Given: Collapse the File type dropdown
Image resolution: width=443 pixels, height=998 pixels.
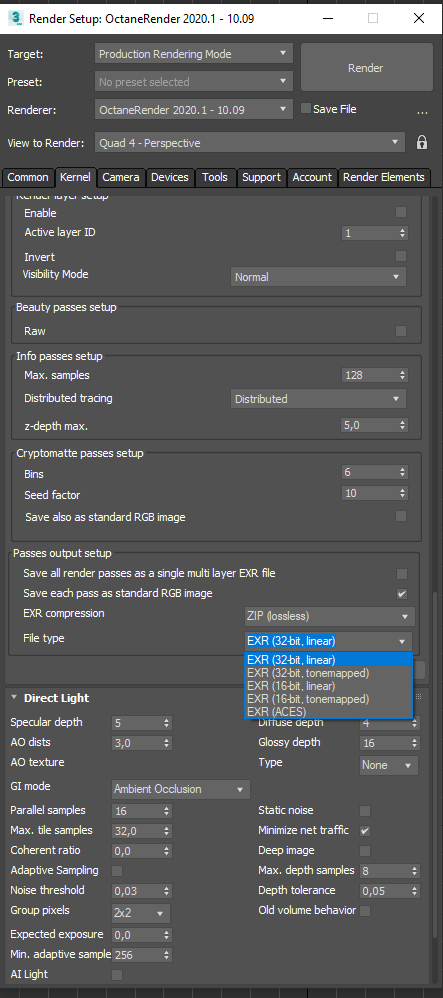Looking at the screenshot, I should click(x=328, y=641).
